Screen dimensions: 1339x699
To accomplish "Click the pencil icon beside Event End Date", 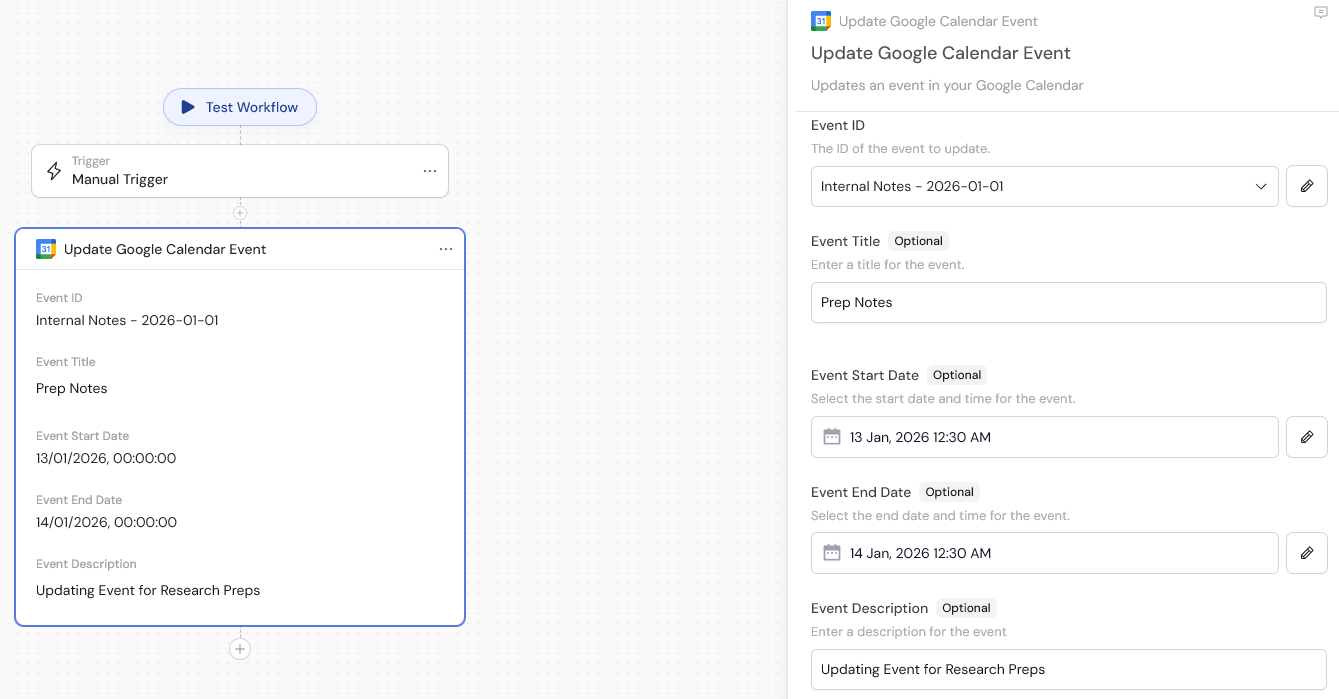I will (1307, 553).
